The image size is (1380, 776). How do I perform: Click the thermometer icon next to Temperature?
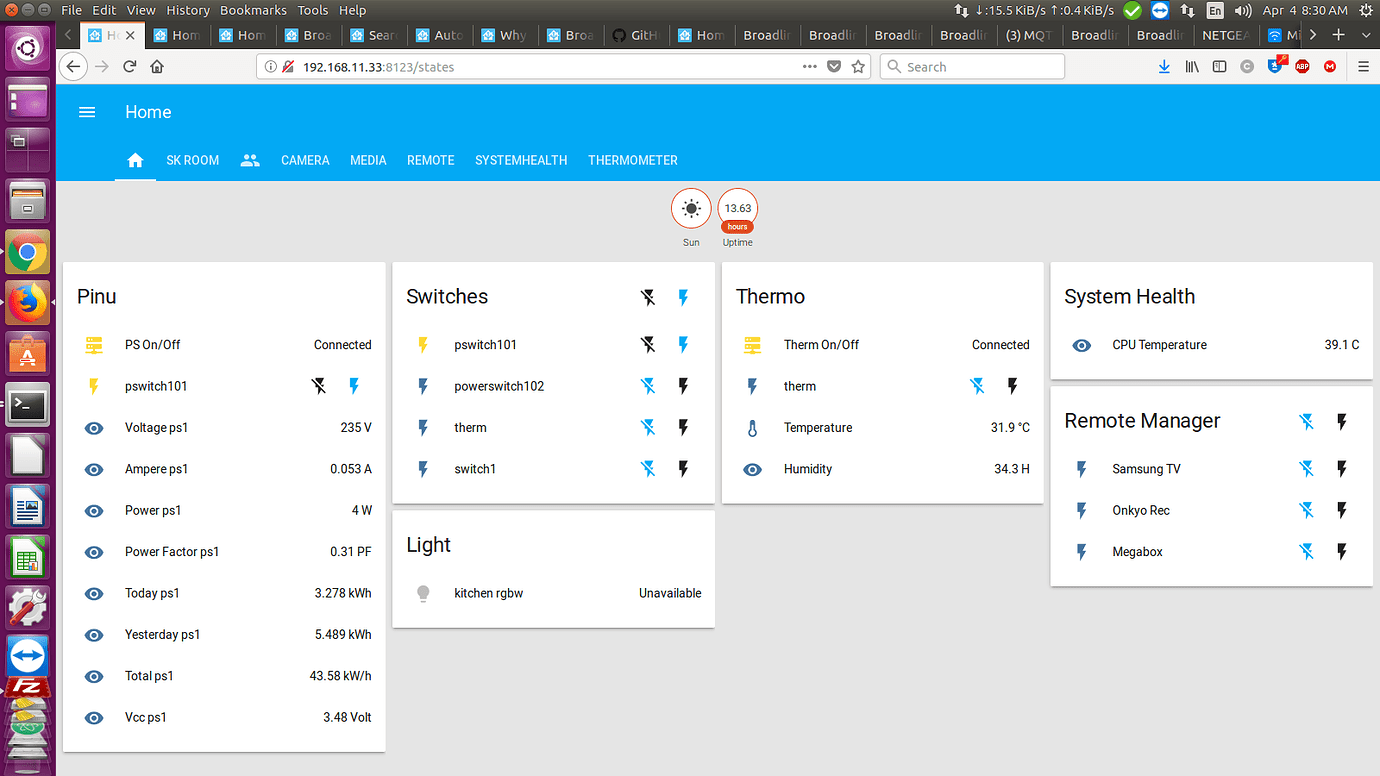pos(752,427)
